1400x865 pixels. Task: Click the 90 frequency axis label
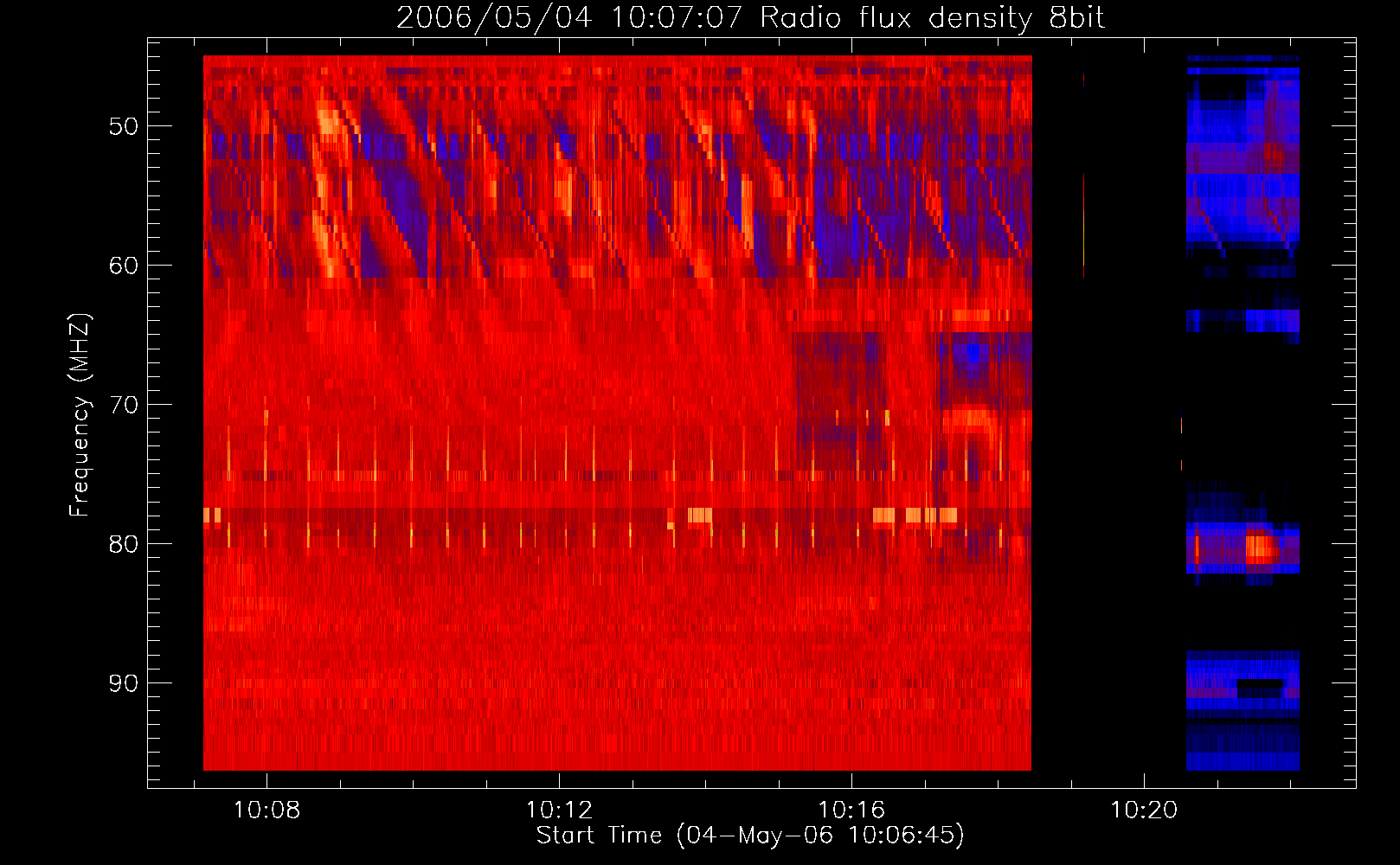pos(123,683)
